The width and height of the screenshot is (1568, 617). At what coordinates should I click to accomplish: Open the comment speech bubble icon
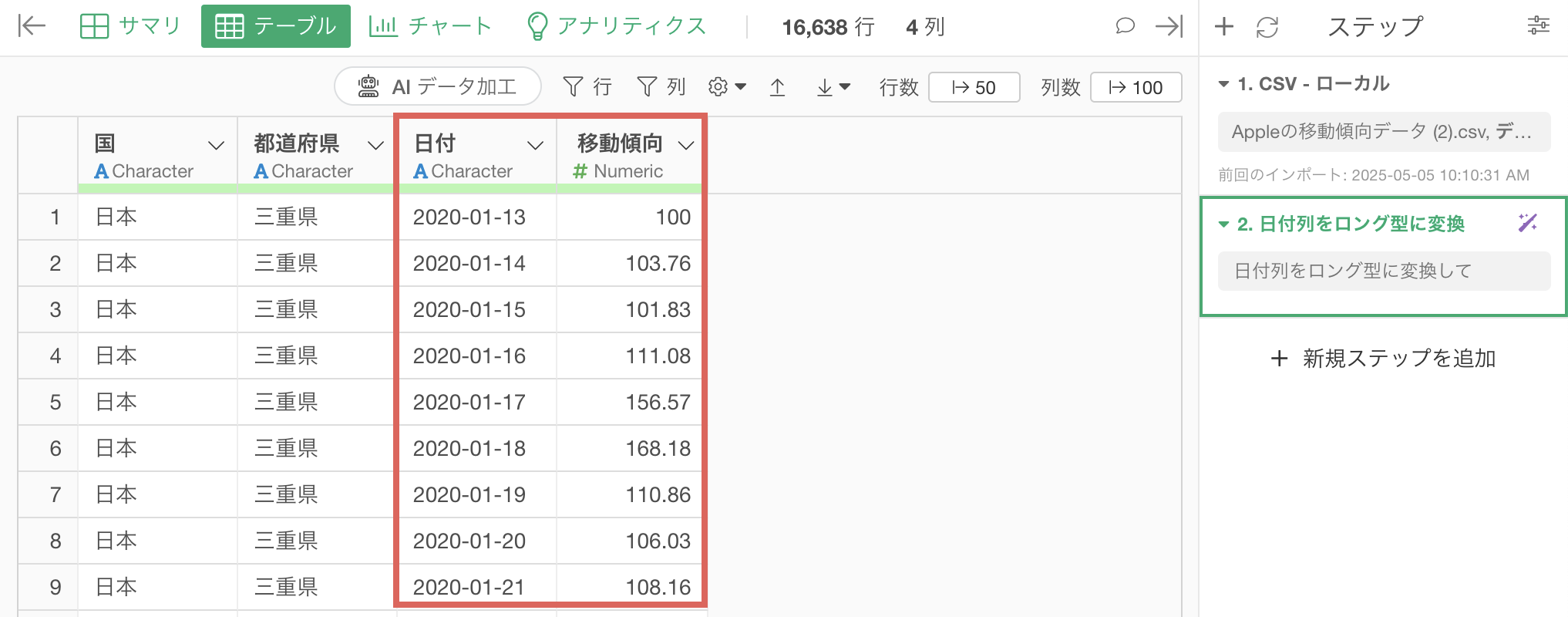[x=1125, y=26]
